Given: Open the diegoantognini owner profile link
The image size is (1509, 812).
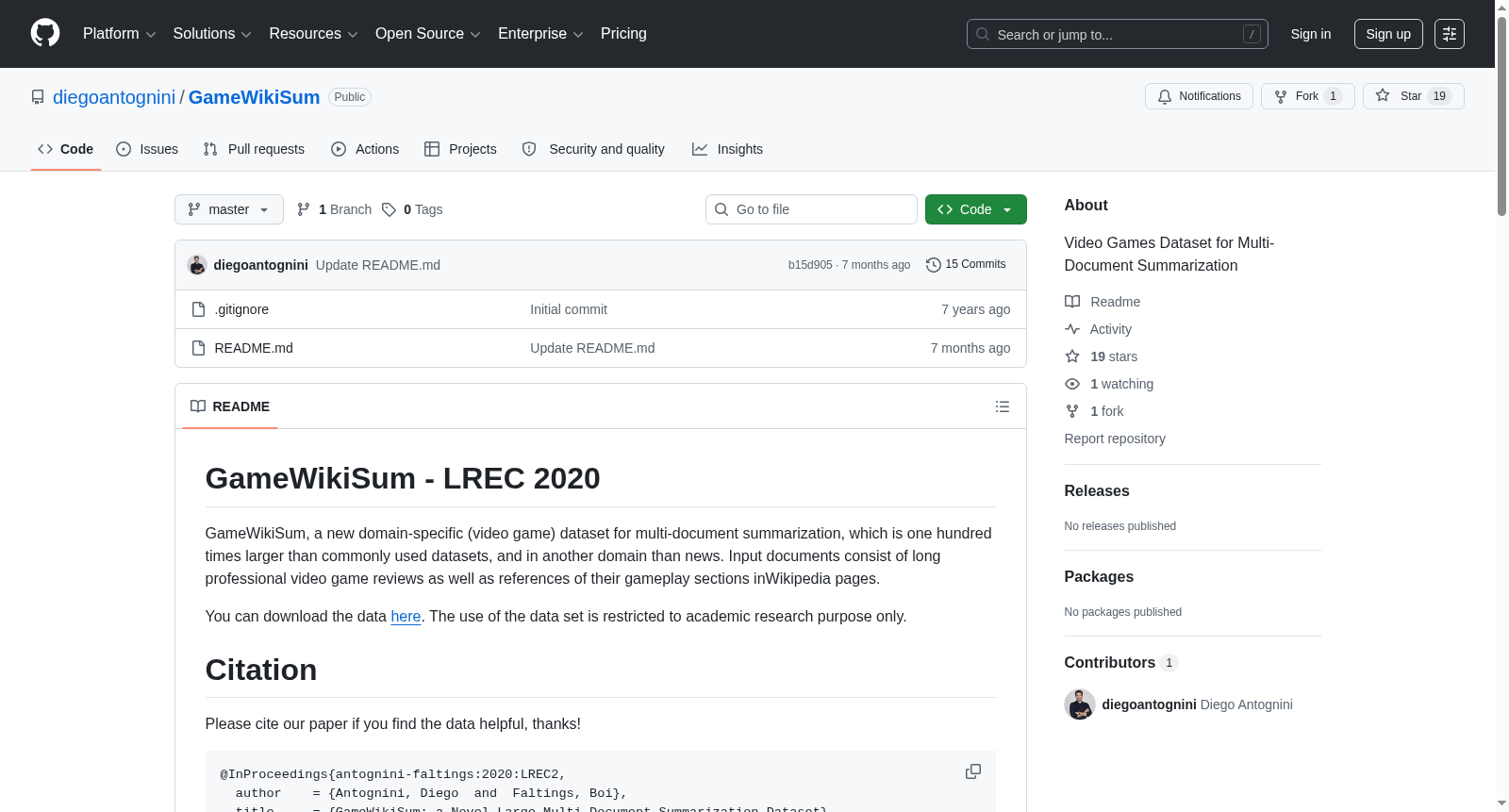Looking at the screenshot, I should (x=114, y=97).
